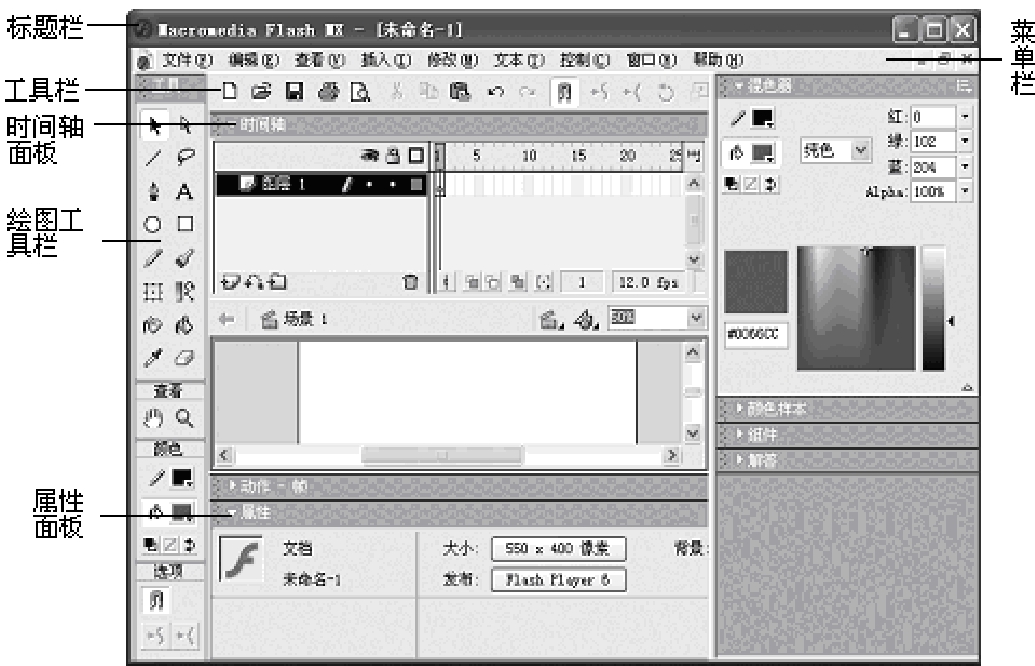Click the brightness slider in Color Mixer

click(934, 308)
